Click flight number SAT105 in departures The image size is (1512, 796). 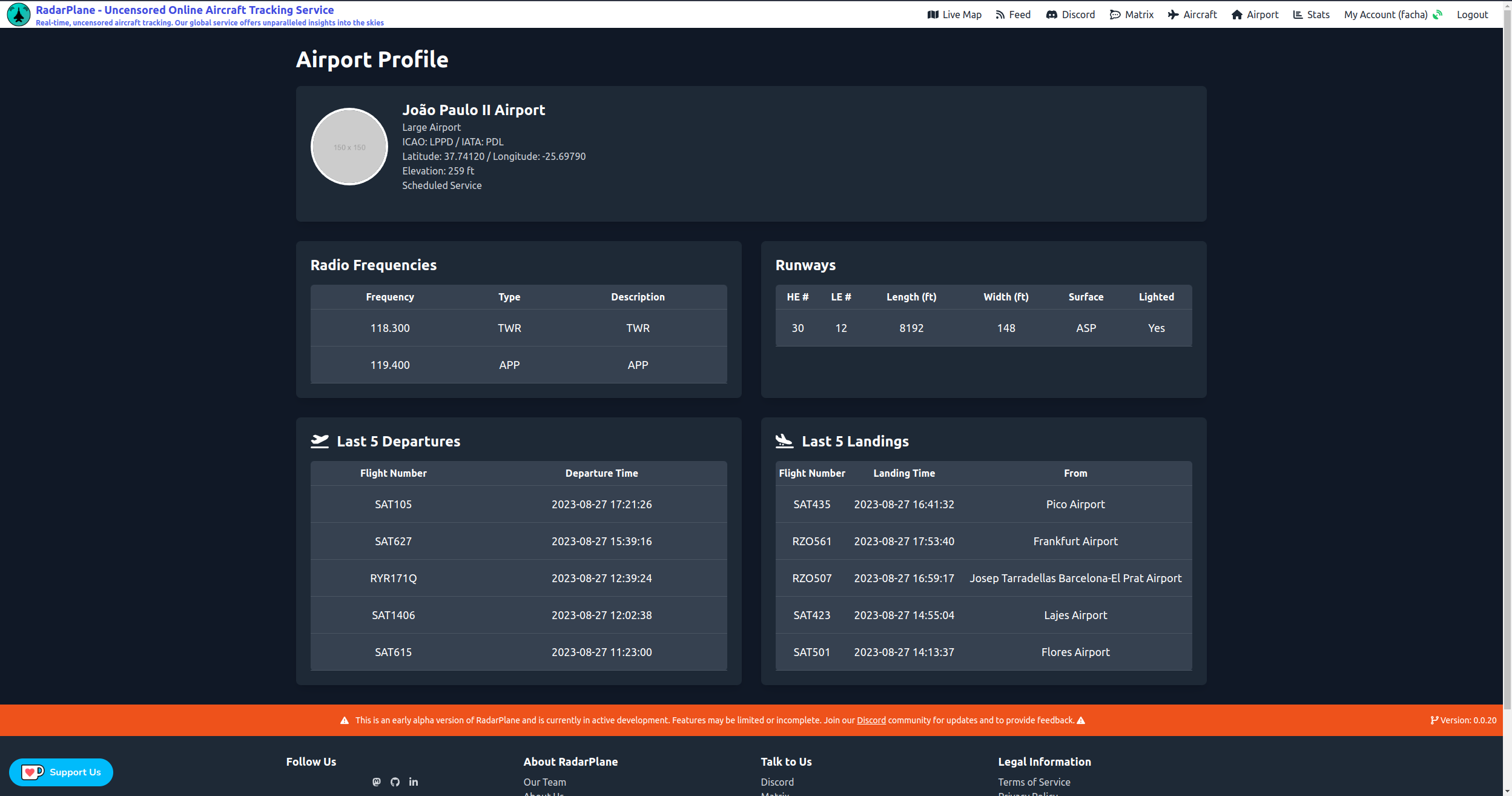point(394,504)
